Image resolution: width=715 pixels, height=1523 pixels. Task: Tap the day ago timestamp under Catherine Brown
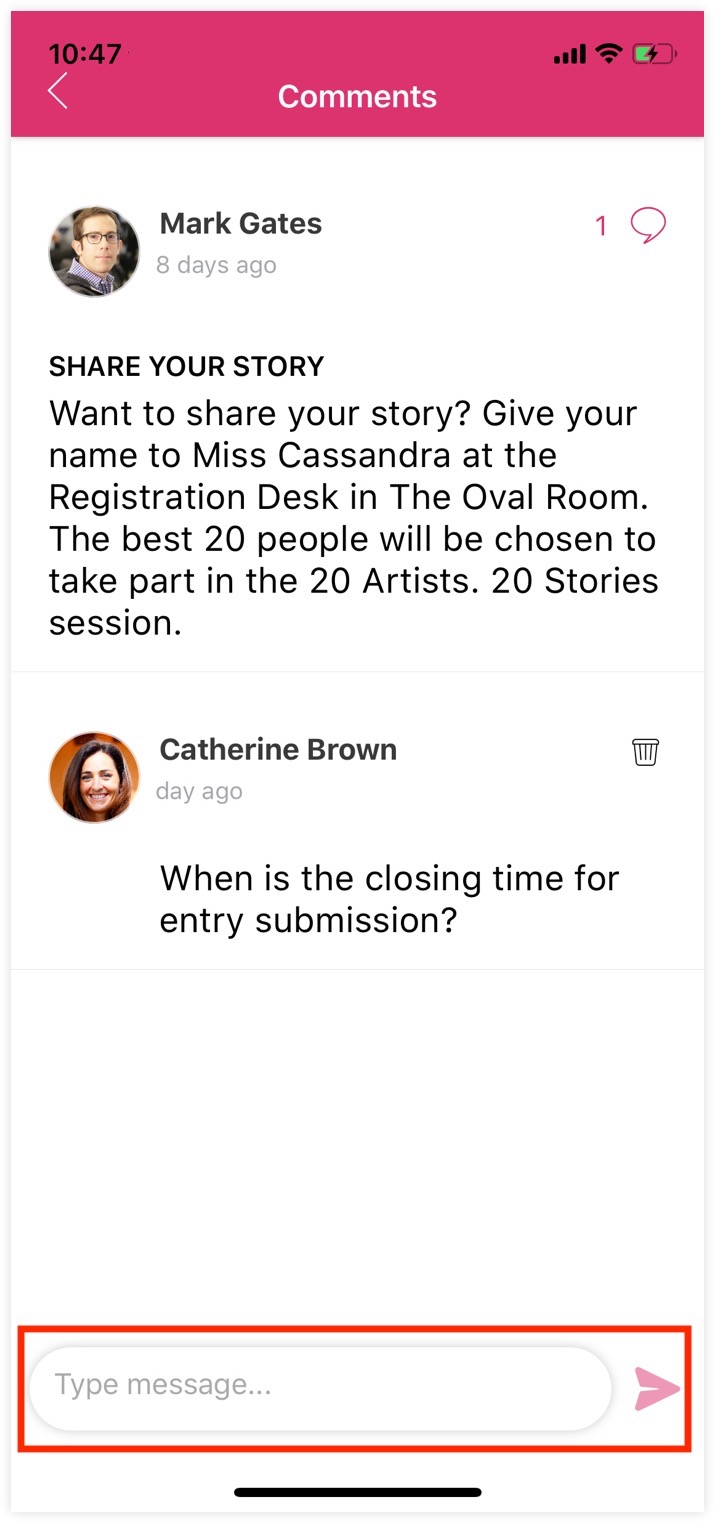[199, 791]
